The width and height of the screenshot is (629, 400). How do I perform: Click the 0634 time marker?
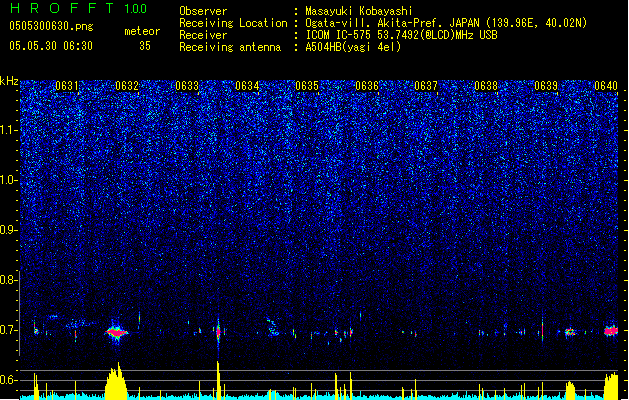click(x=247, y=86)
